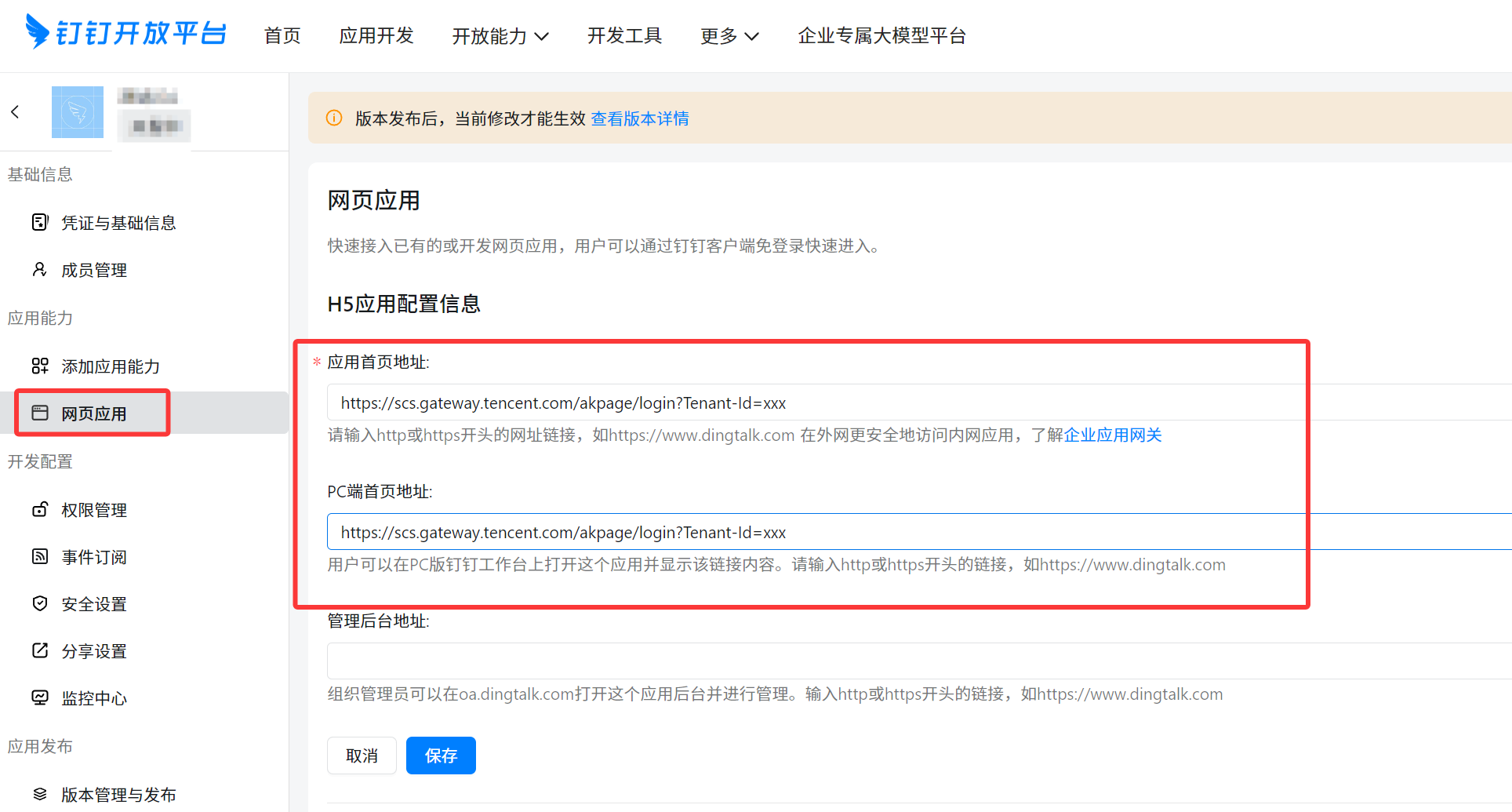Click the 取消 button
This screenshot has width=1512, height=812.
pos(362,756)
